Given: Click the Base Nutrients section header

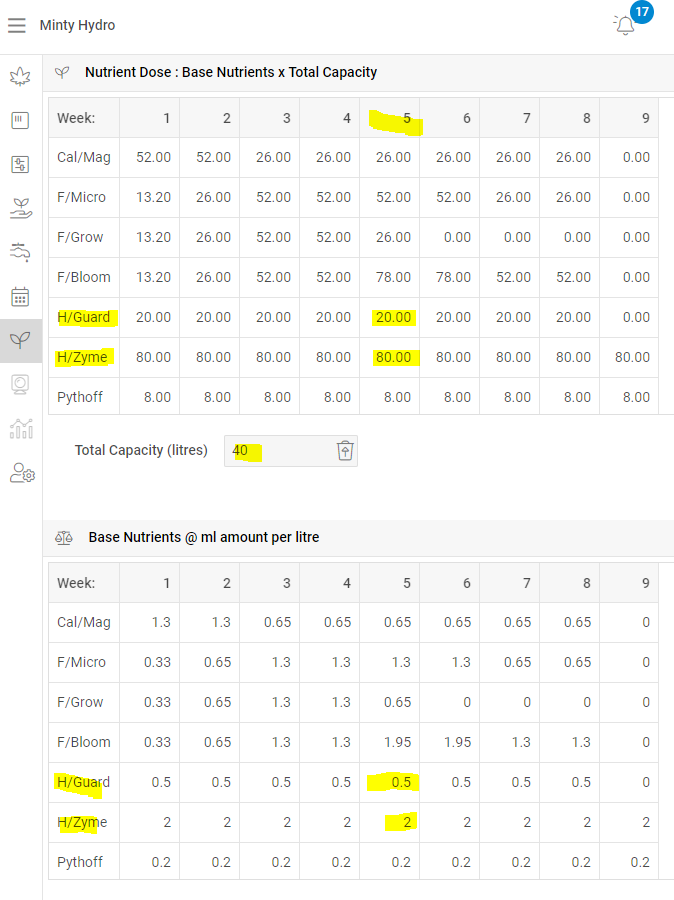Looking at the screenshot, I should (204, 537).
